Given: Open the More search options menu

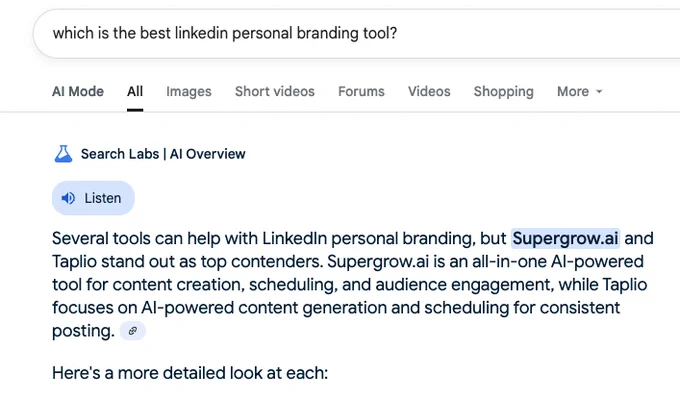Looking at the screenshot, I should tap(580, 92).
